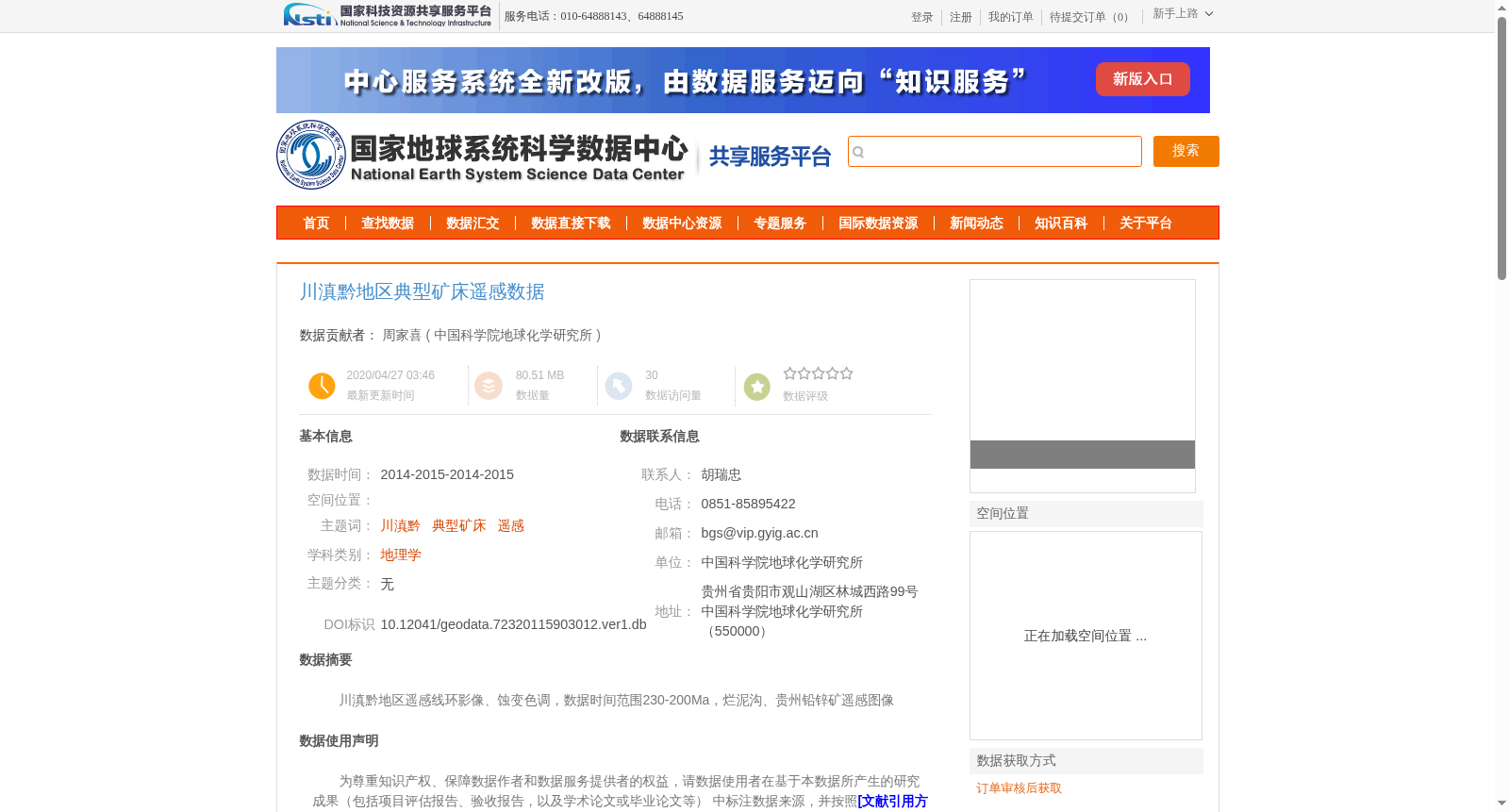Open the 知识百科 menu item

[1061, 224]
